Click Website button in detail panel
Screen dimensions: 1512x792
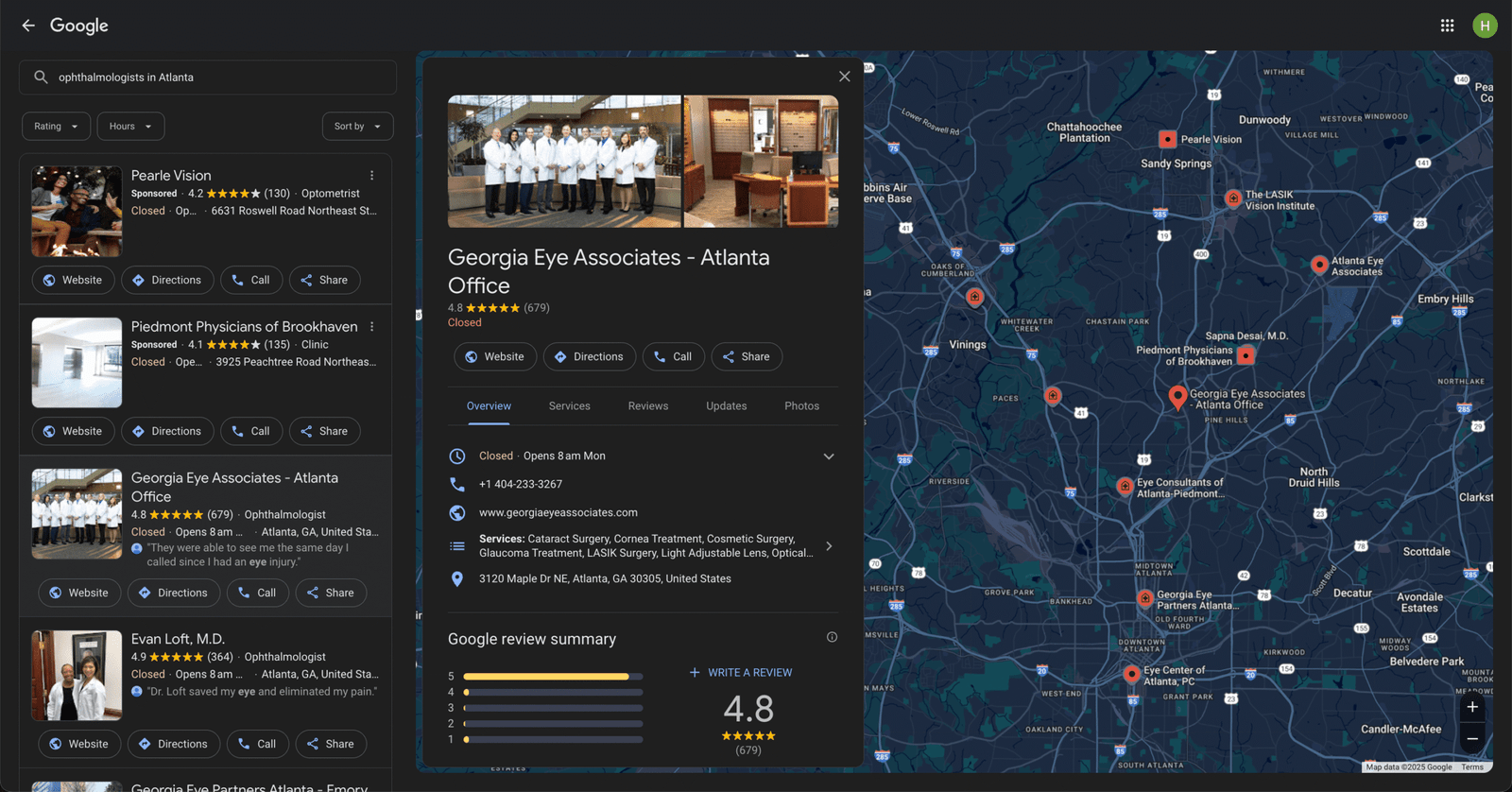[x=495, y=356]
